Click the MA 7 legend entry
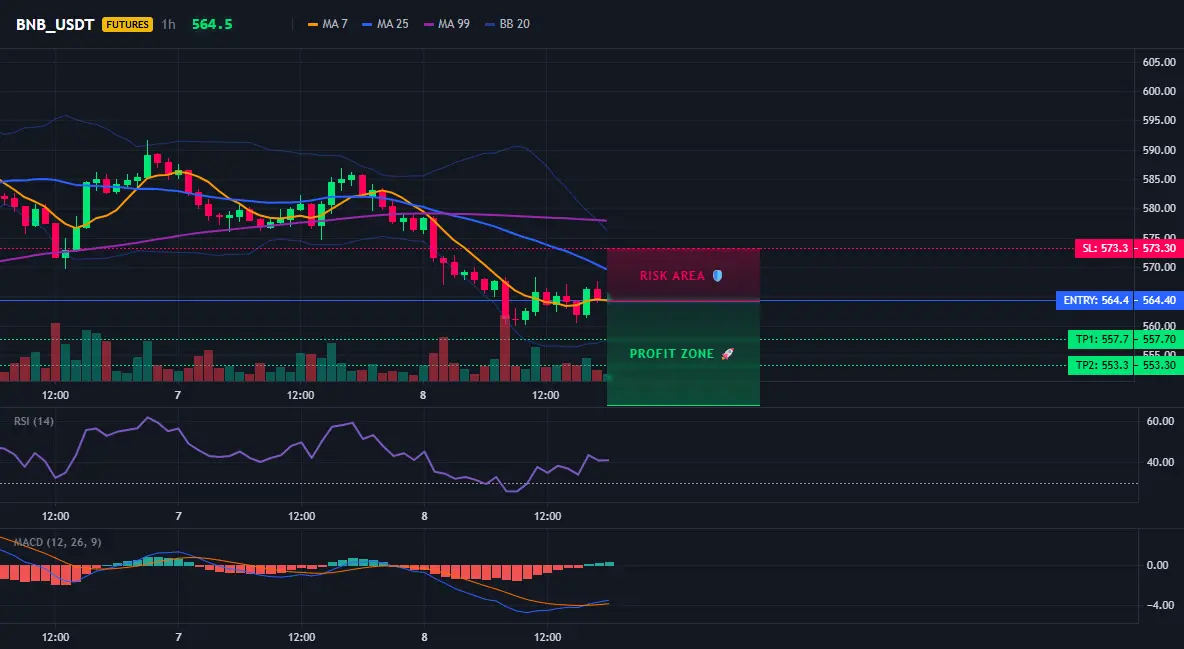The height and width of the screenshot is (649, 1184). 328,24
